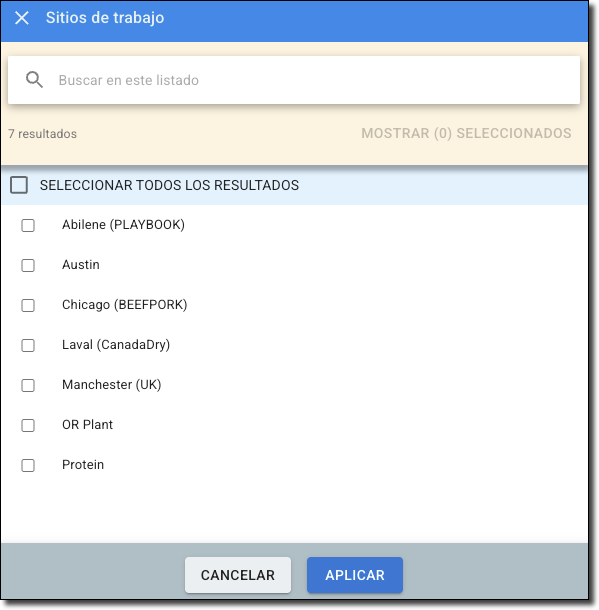Select the Chicago (BEEFPORK) checkbox

28,305
